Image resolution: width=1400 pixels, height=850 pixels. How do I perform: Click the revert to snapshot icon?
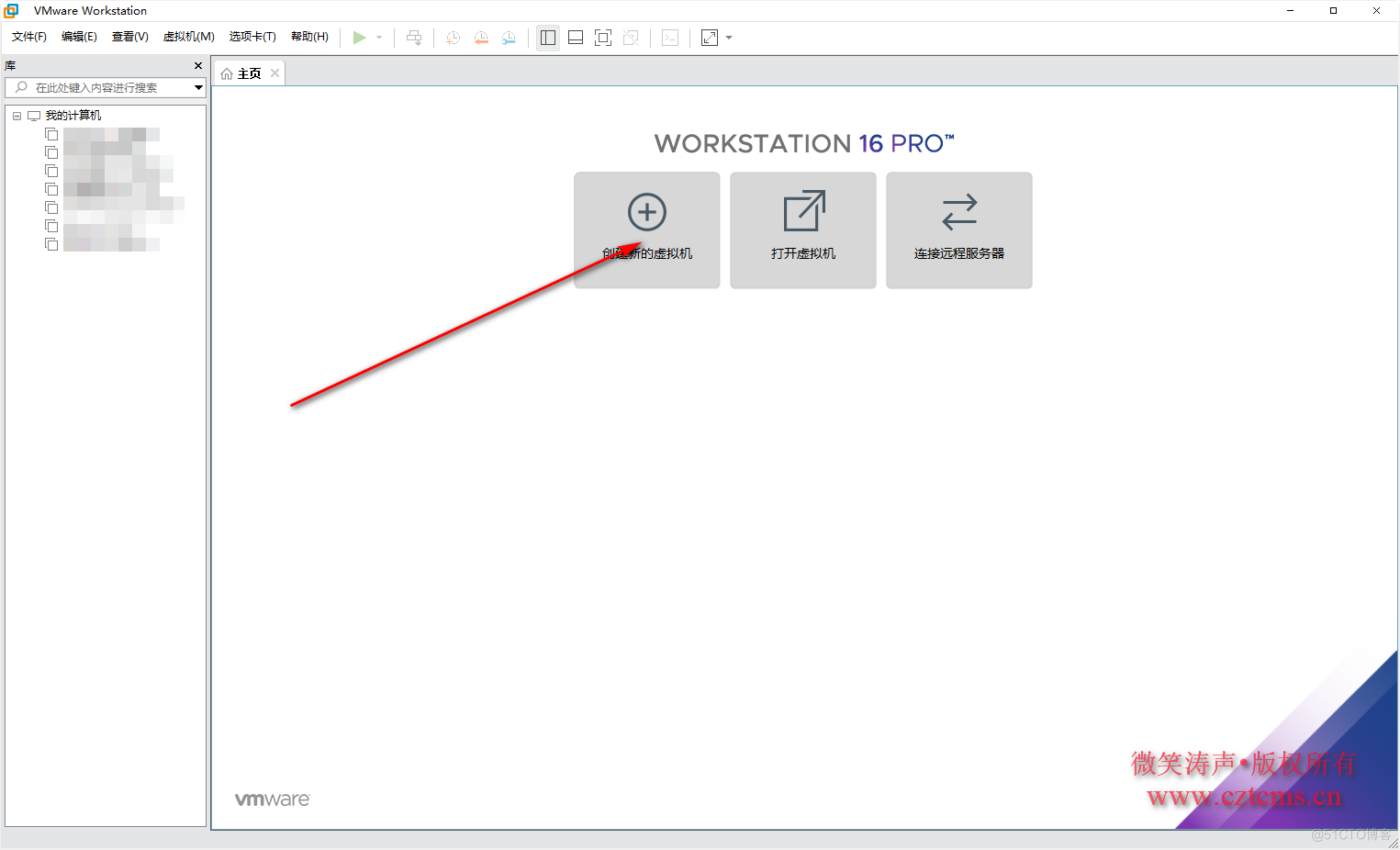481,38
